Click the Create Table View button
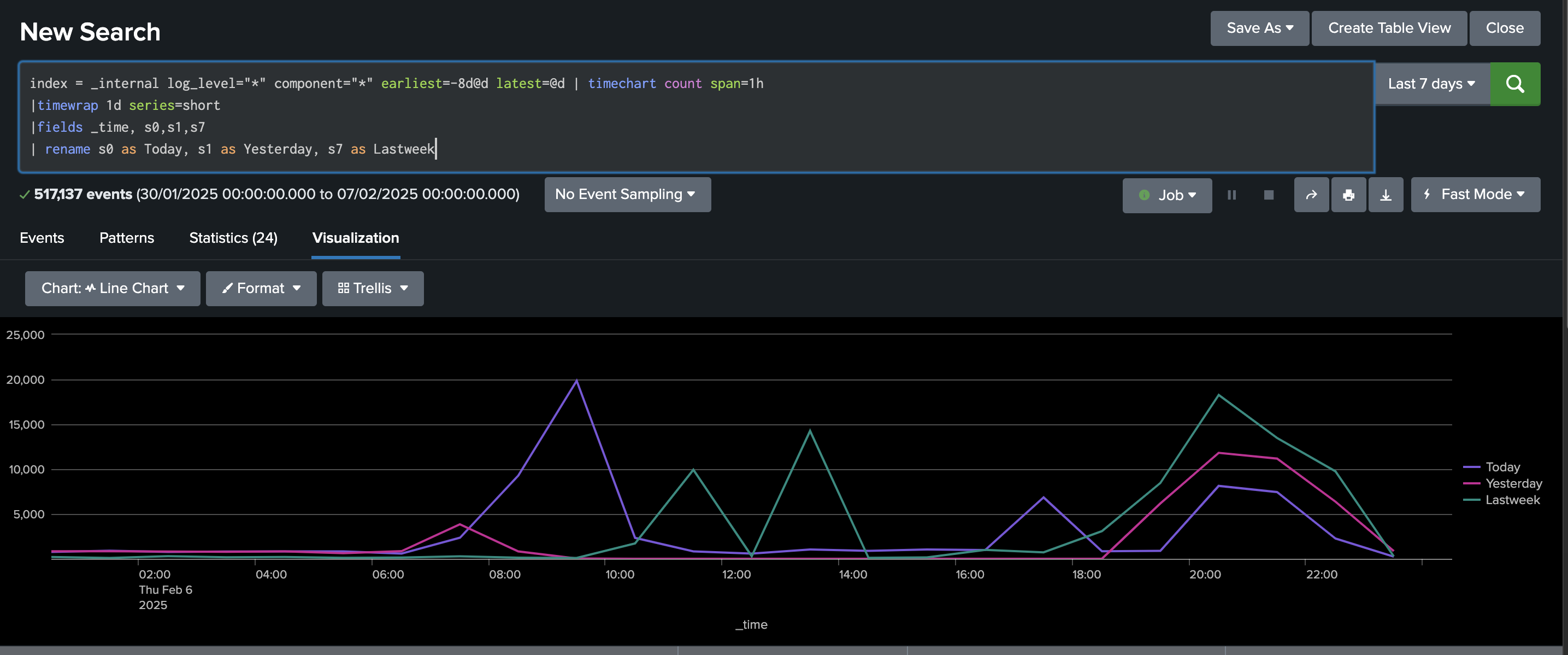Viewport: 1568px width, 655px height. pos(1388,28)
